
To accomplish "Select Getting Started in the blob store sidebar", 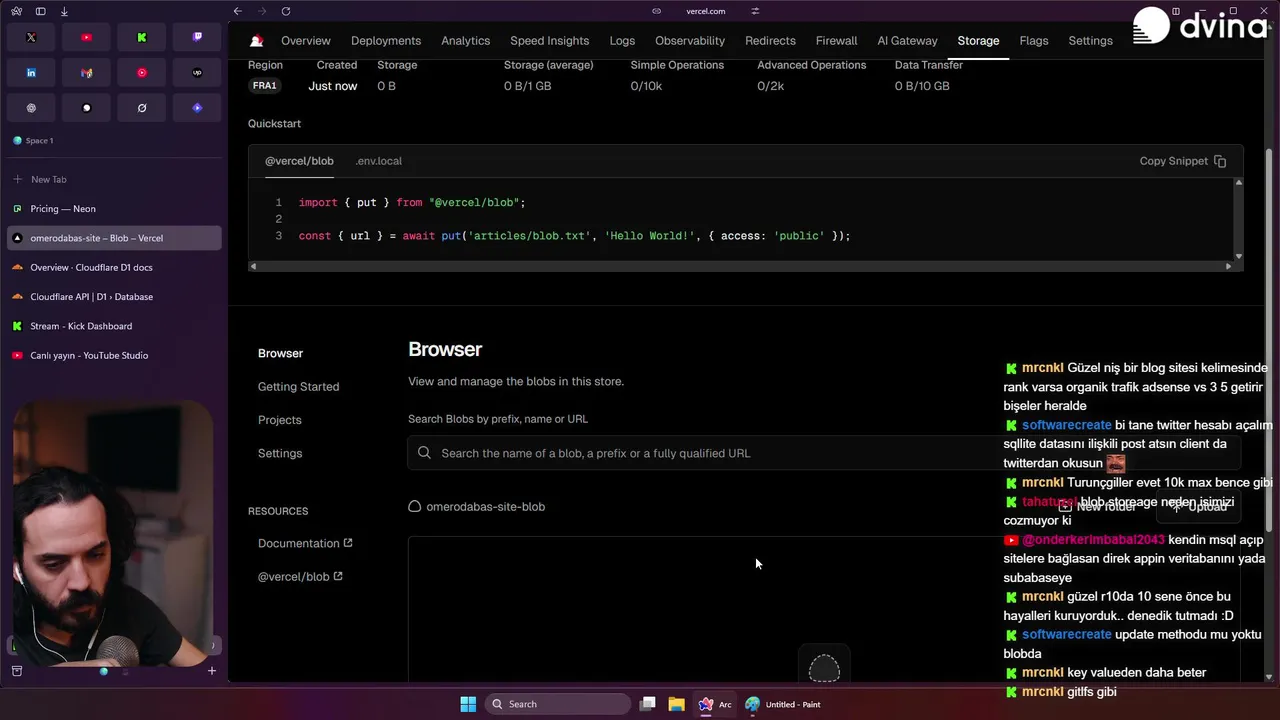I will [x=298, y=387].
